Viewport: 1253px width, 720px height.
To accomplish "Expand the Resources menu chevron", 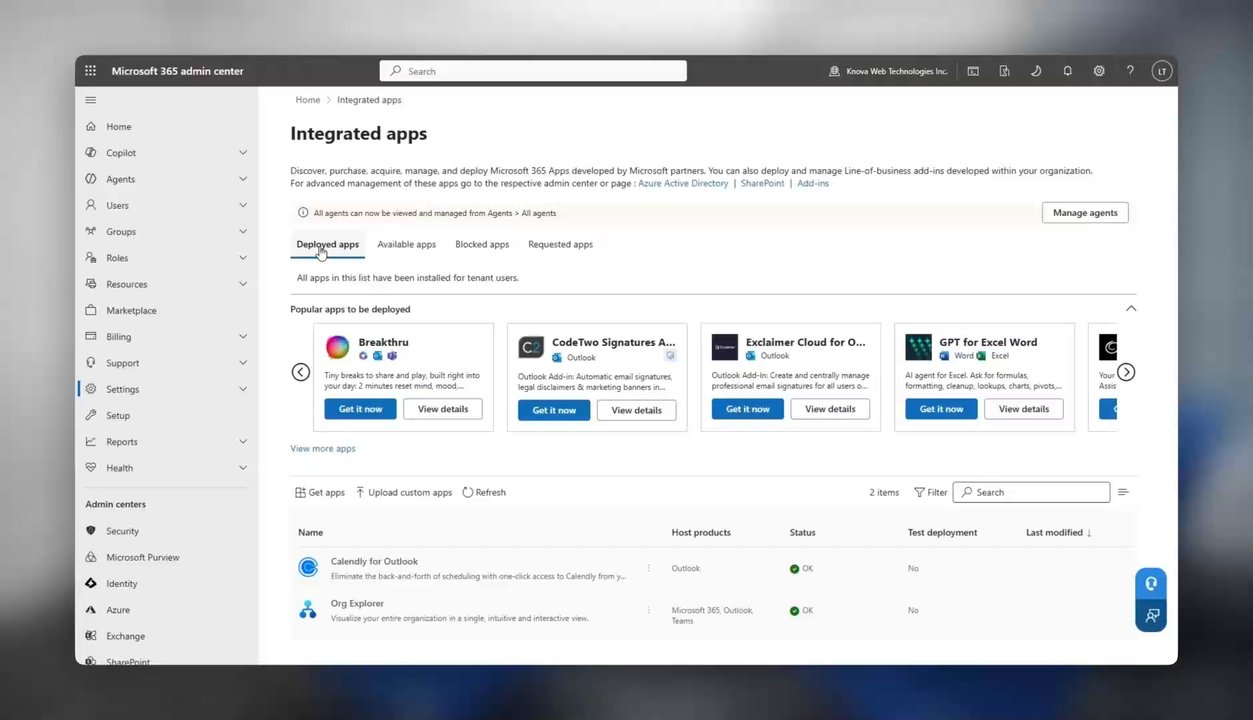I will (x=243, y=284).
